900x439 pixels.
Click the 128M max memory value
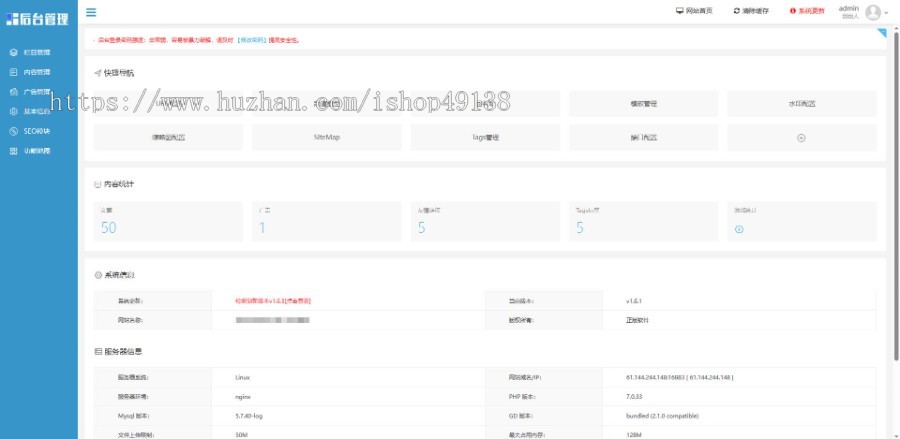click(x=633, y=435)
